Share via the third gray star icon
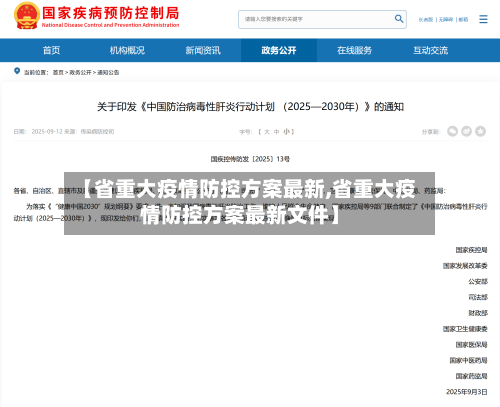This screenshot has height=407, width=500. pos(480,131)
